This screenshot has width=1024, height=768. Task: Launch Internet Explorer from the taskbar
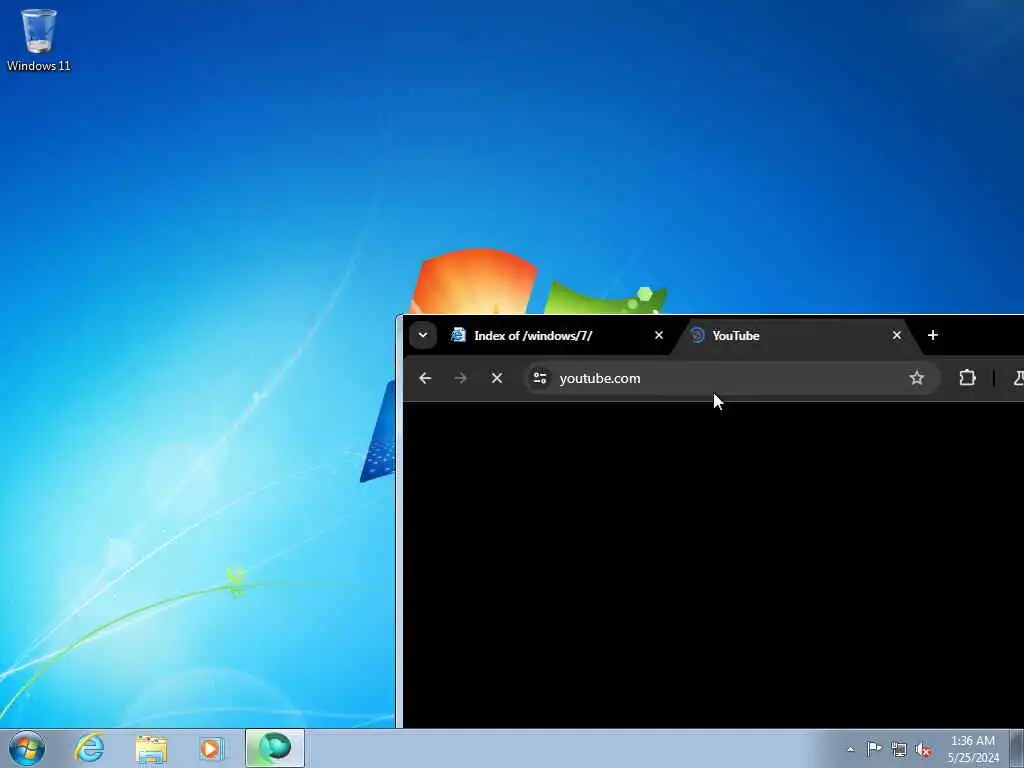click(x=89, y=748)
